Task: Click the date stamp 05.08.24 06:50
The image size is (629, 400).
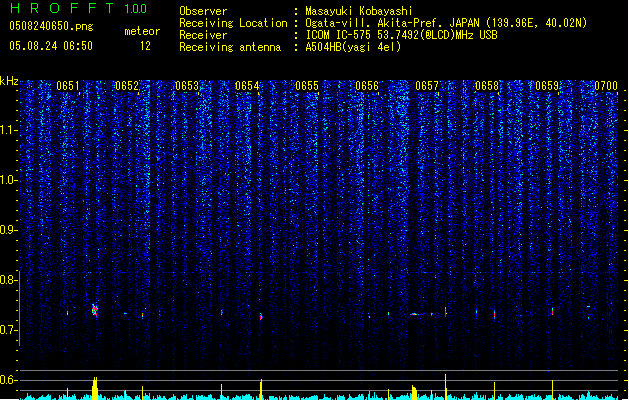Action: 51,46
